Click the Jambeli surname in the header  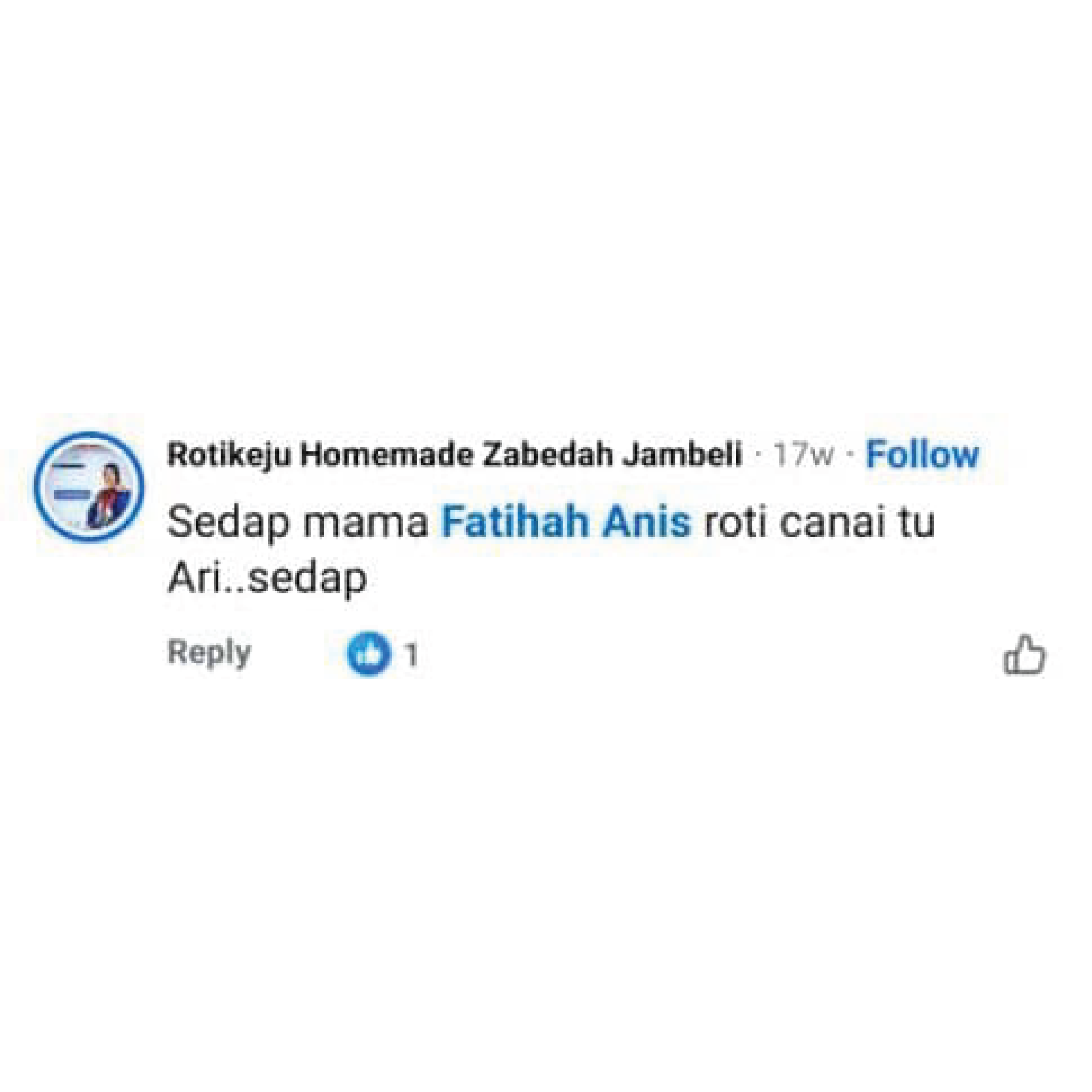[x=682, y=455]
